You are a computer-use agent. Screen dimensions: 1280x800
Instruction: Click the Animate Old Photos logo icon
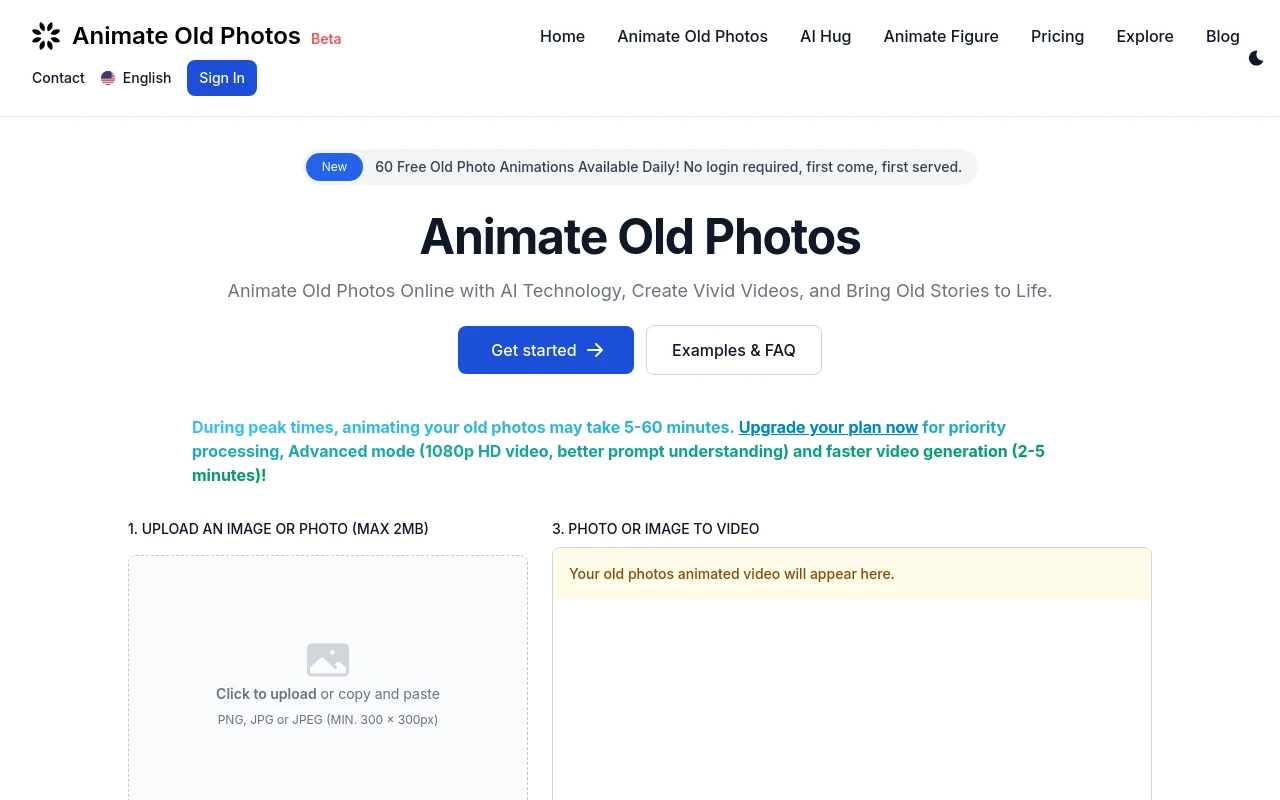coord(46,35)
